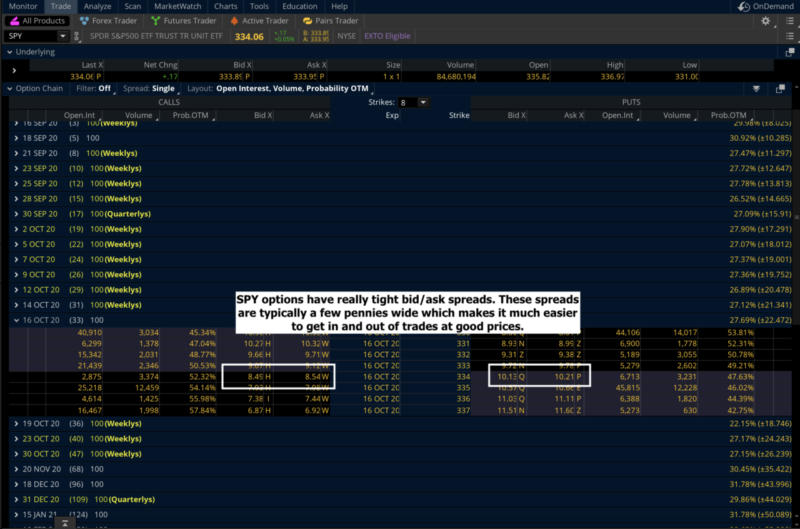Click the 337 call ask 6.92
Image resolution: width=800 pixels, height=529 pixels.
pos(311,411)
